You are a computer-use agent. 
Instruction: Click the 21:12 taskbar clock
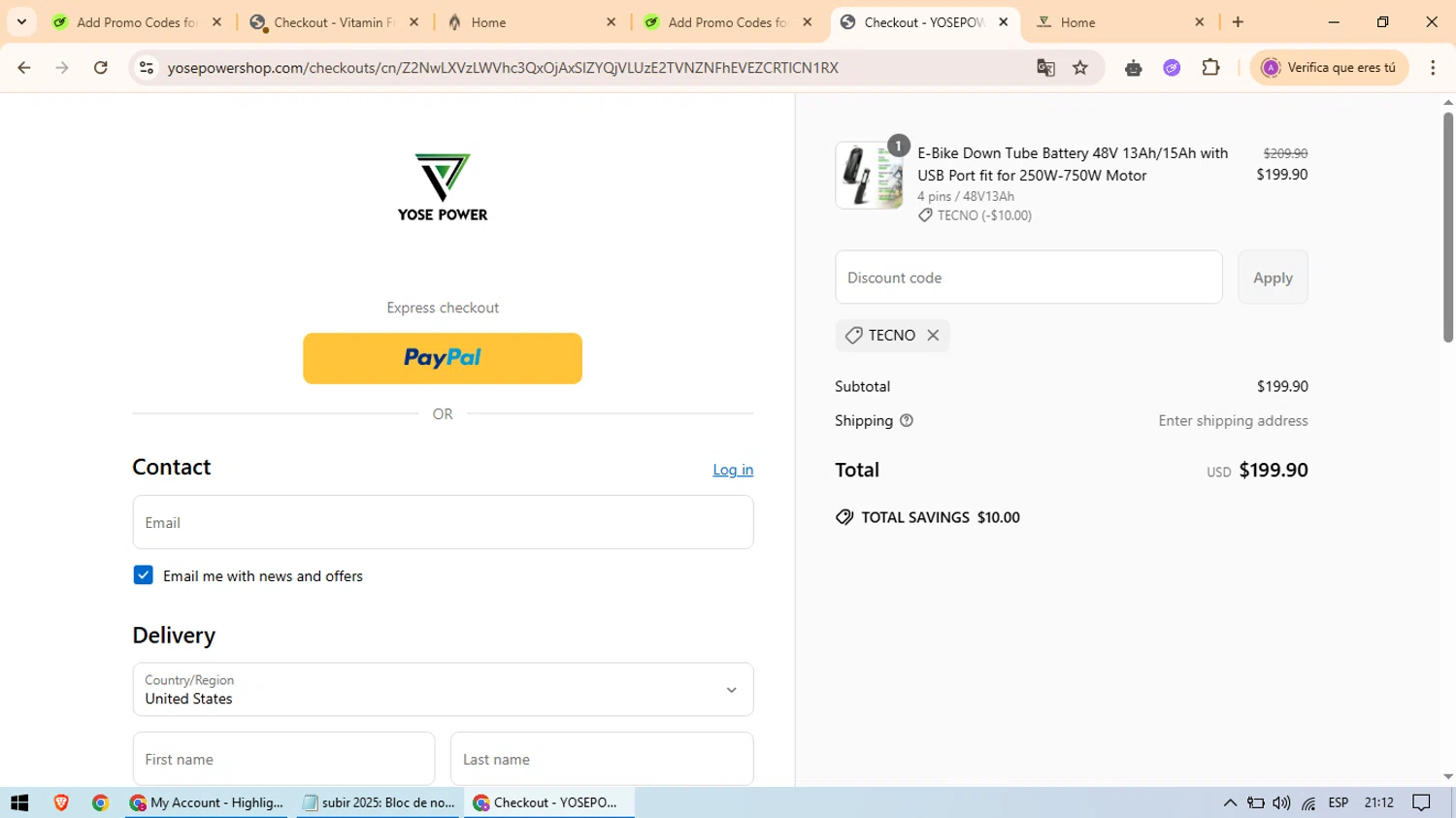point(1379,802)
